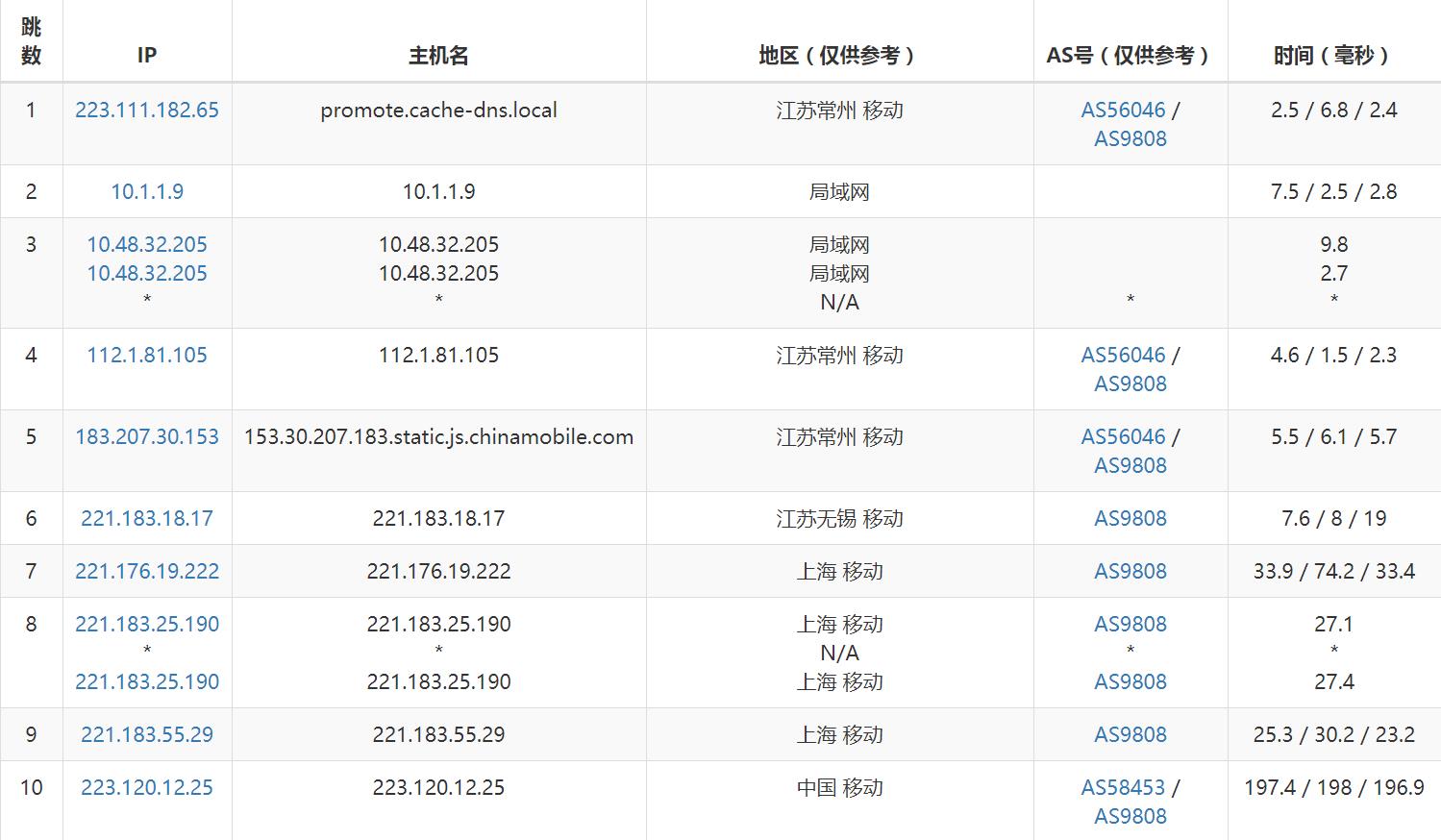Click the IP column header

tap(147, 56)
